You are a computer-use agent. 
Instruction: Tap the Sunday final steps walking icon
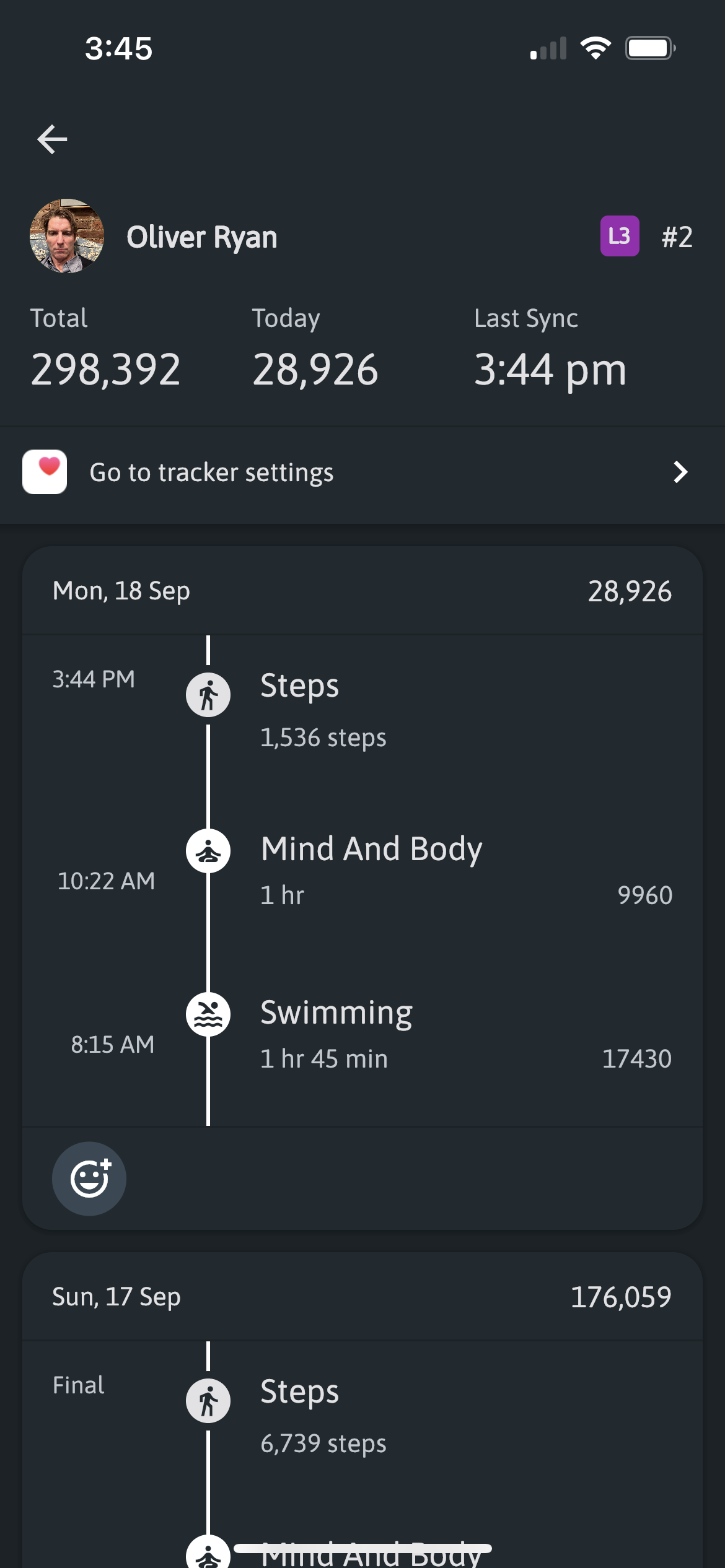208,1401
